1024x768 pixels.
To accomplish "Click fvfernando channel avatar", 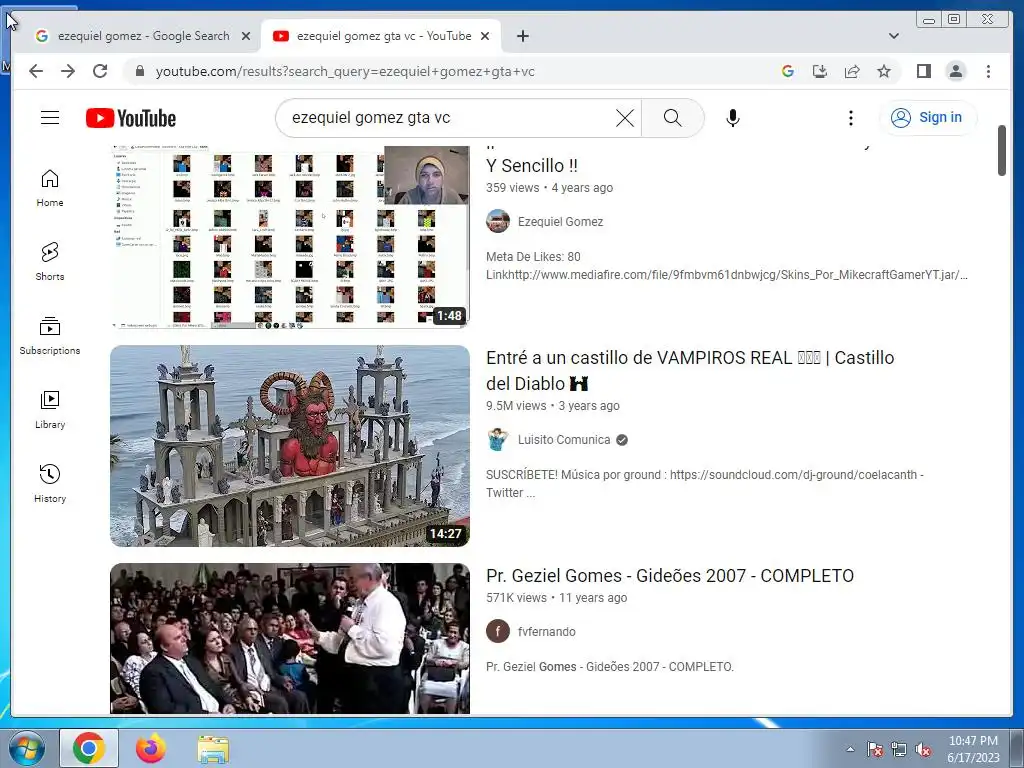I will click(x=498, y=632).
